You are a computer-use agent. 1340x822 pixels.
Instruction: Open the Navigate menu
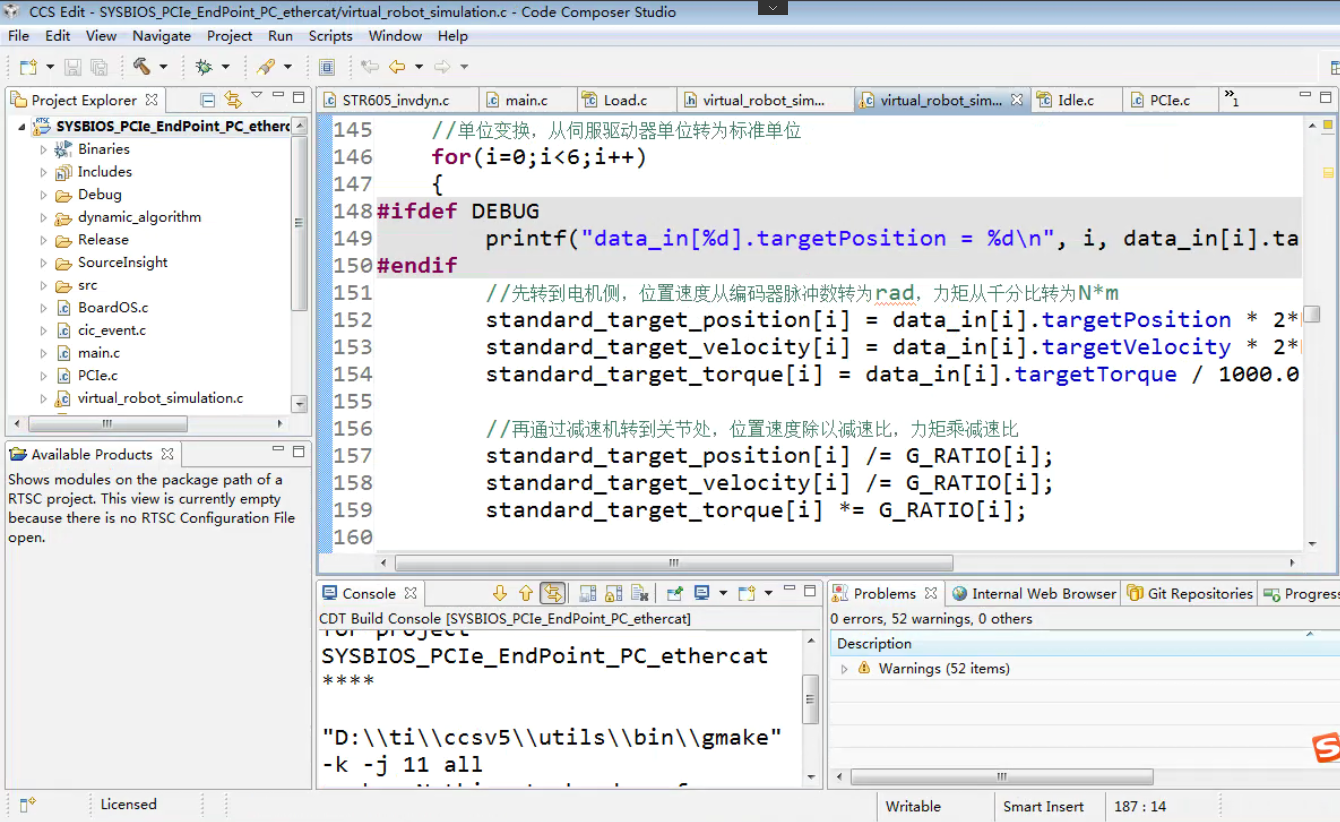(x=161, y=36)
